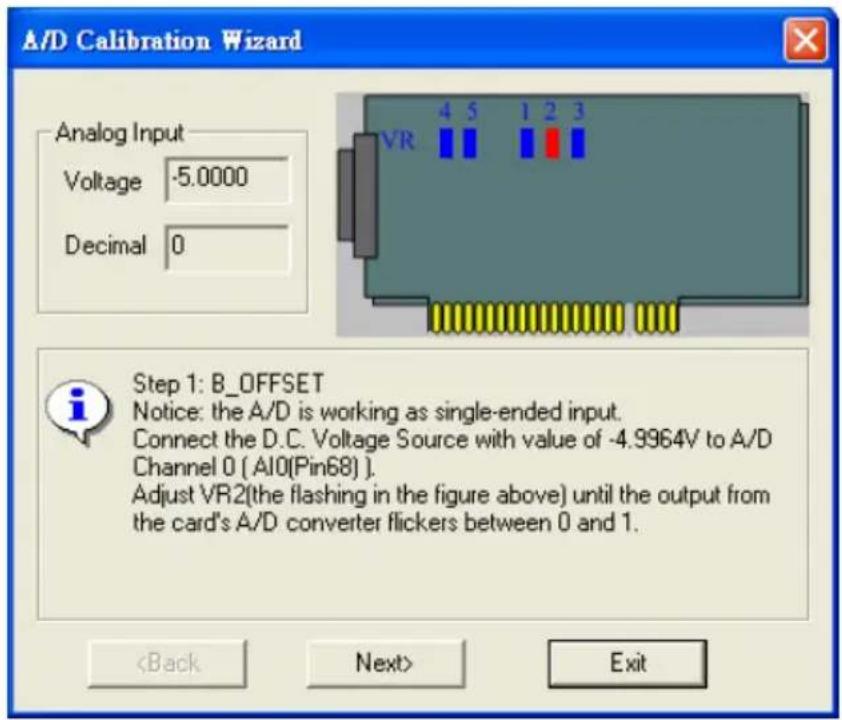This screenshot has height=720, width=842.
Task: Click the notice line about single-ended input
Action: (377, 412)
